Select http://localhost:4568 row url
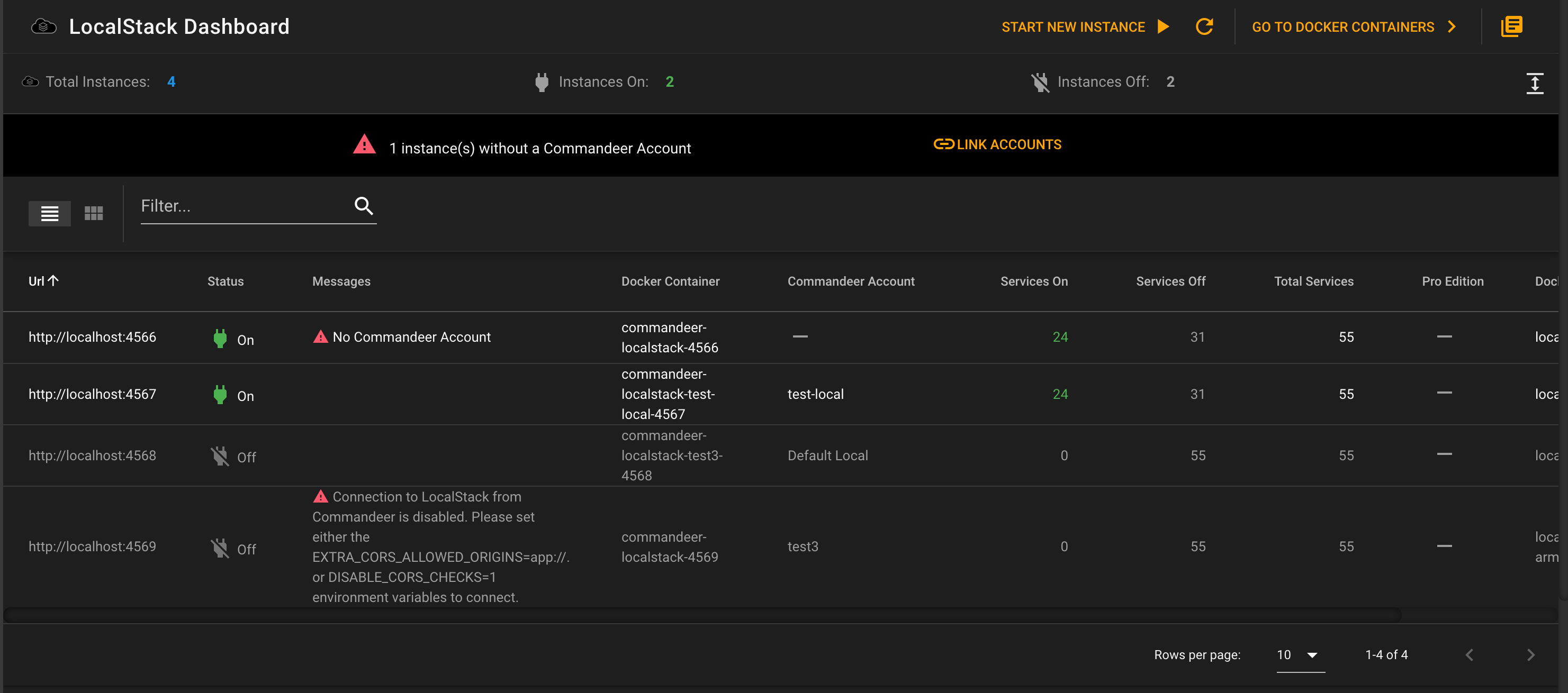The width and height of the screenshot is (1568, 693). (x=93, y=455)
